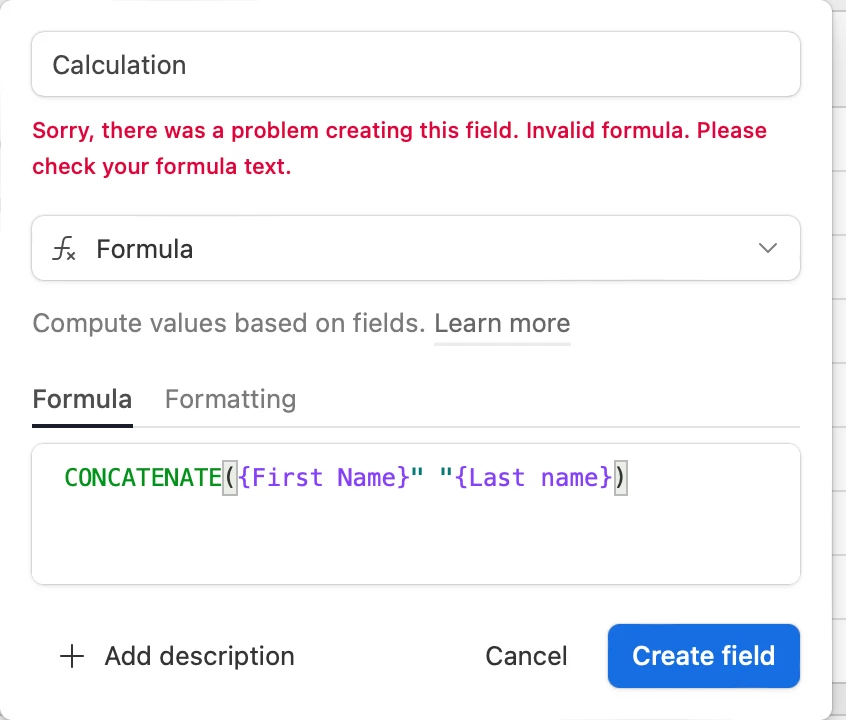Click between the quotation marks in formula
This screenshot has height=720, width=846.
[x=431, y=478]
